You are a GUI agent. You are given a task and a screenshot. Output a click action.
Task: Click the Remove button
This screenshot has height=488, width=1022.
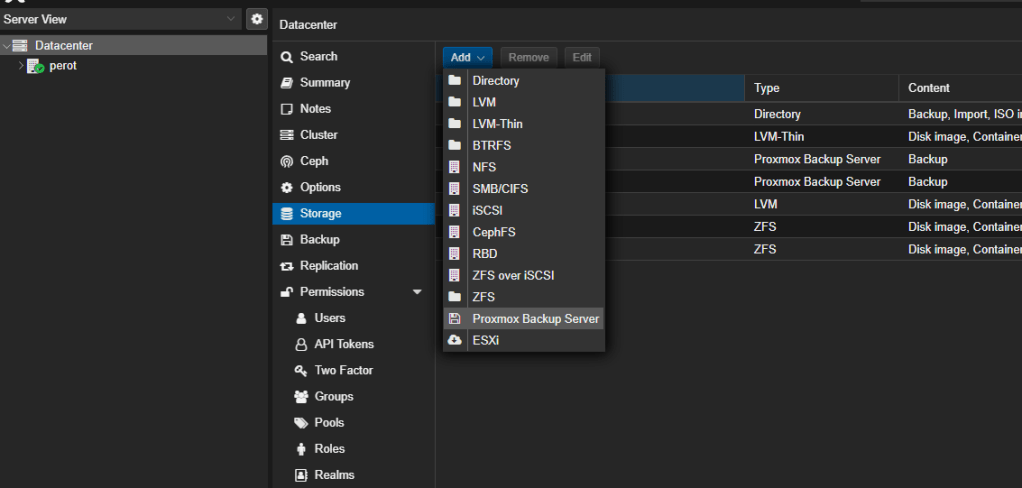528,58
